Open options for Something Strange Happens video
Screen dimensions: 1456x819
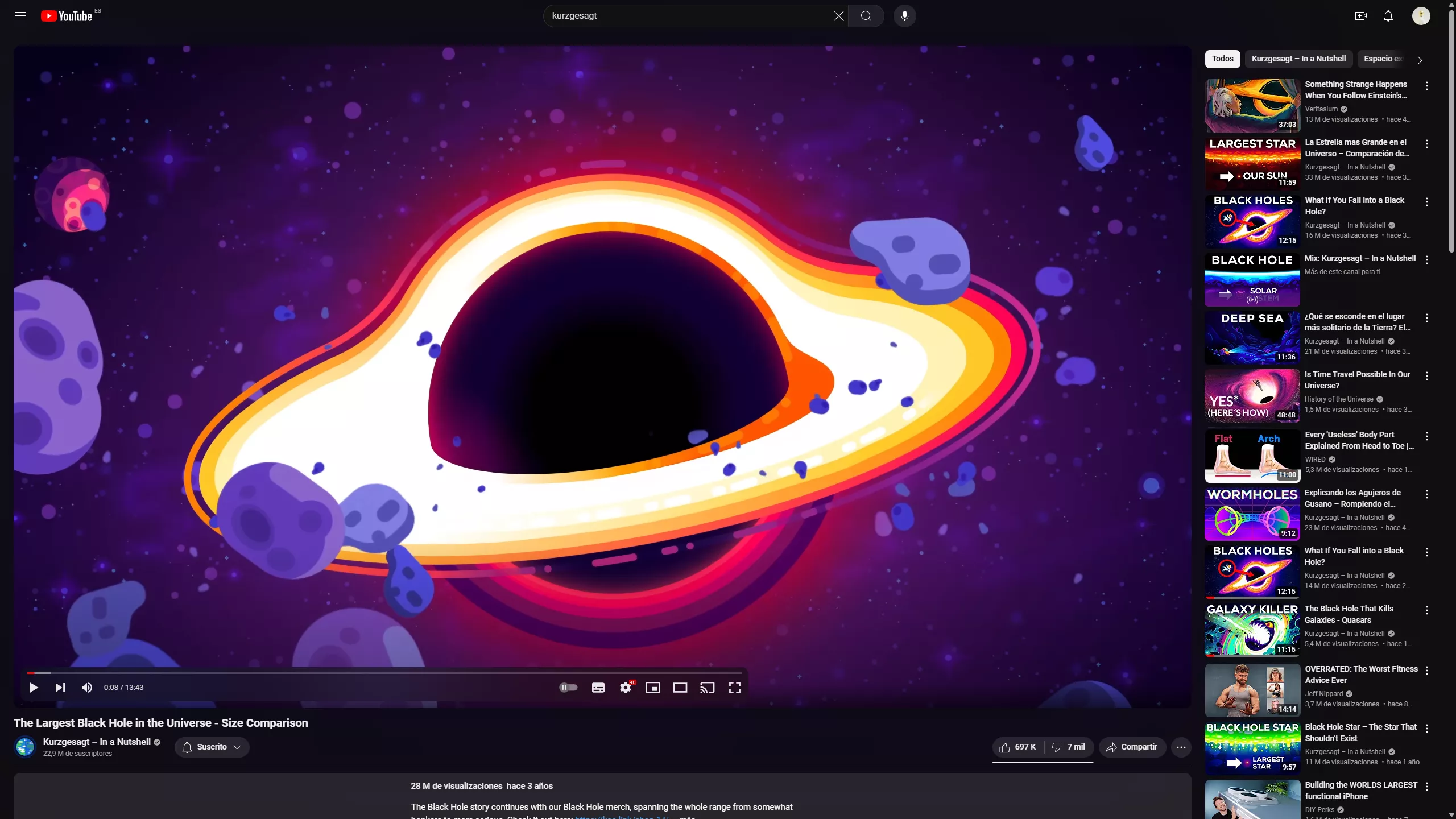coord(1426,86)
